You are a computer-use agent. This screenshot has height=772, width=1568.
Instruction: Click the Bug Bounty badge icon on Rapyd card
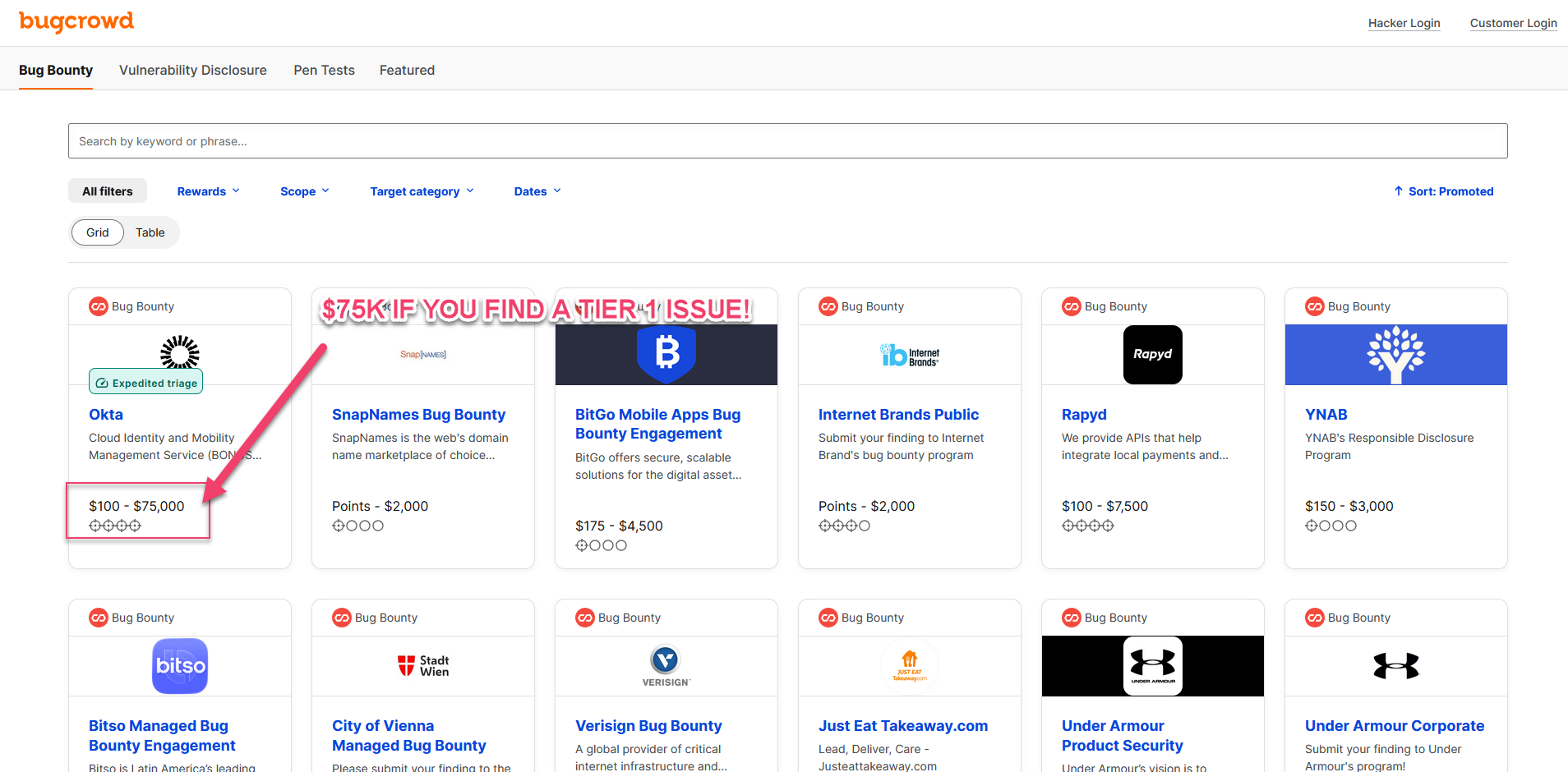pyautogui.click(x=1072, y=306)
